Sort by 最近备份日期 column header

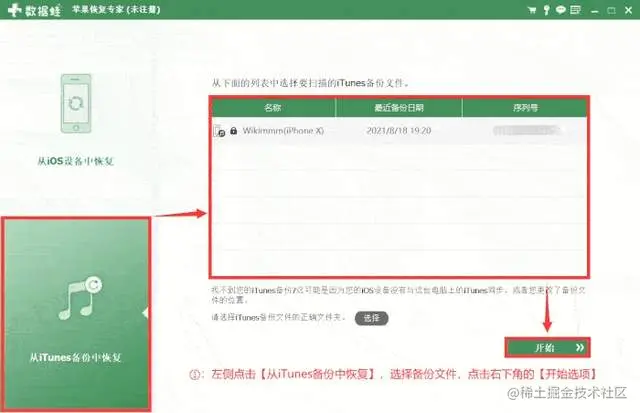(x=399, y=108)
